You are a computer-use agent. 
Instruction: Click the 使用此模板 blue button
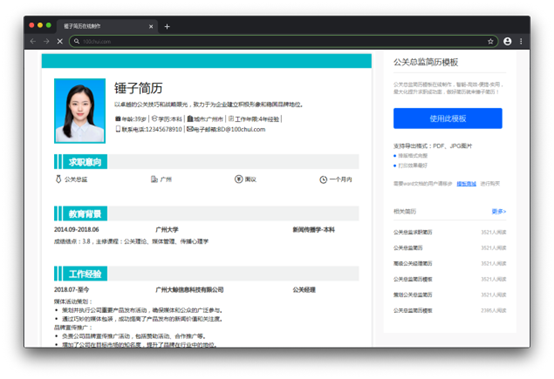tap(448, 118)
